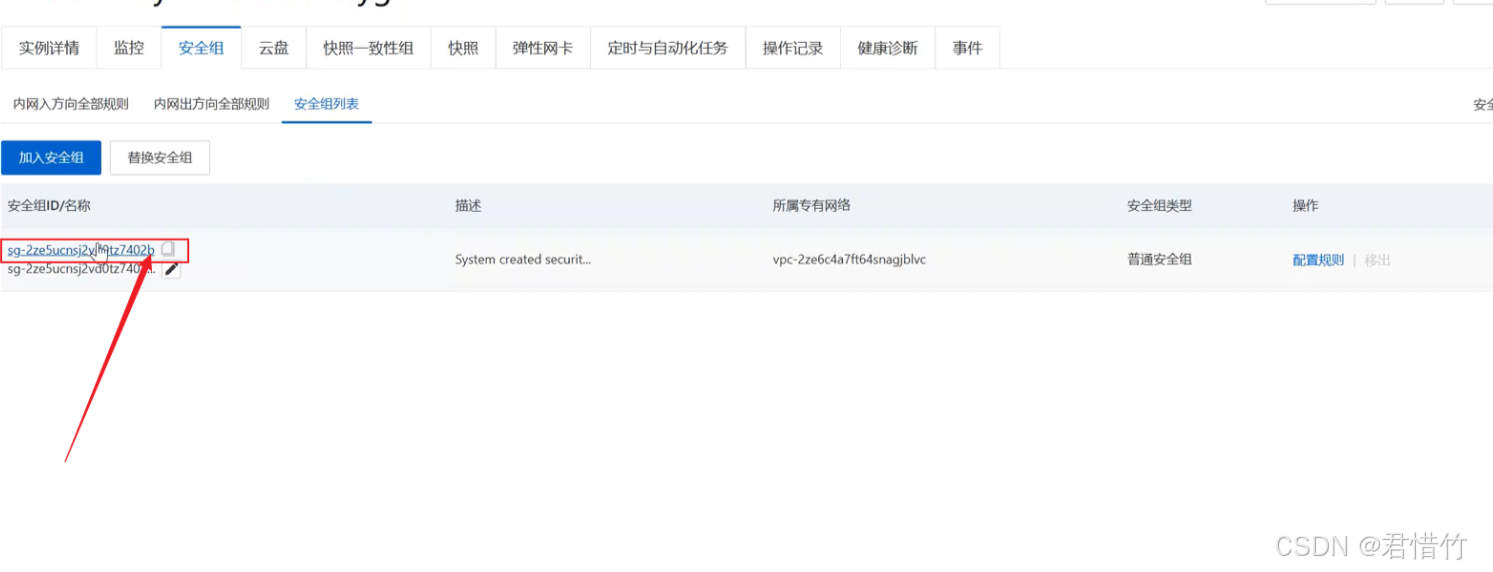Click the 替换安全组 button
Image resolution: width=1493 pixels, height=572 pixels.
(160, 158)
